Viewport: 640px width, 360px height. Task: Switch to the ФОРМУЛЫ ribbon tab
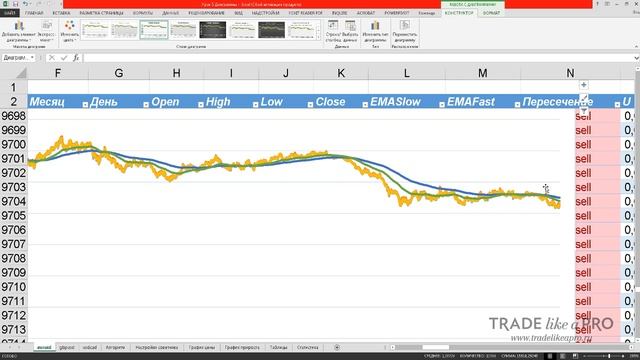coord(143,13)
